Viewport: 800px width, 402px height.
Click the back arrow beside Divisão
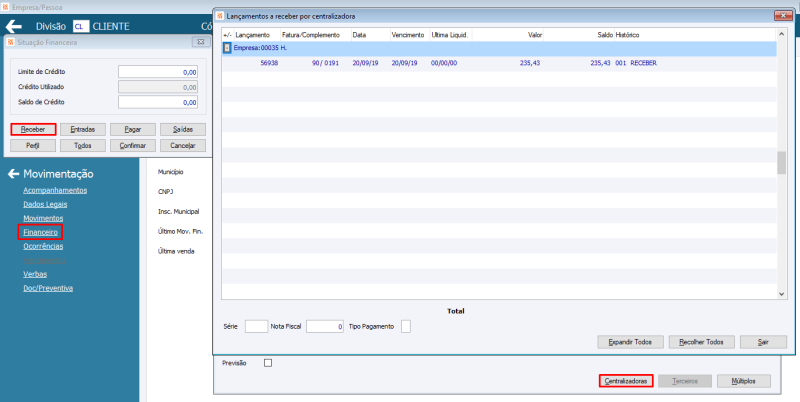point(14,27)
